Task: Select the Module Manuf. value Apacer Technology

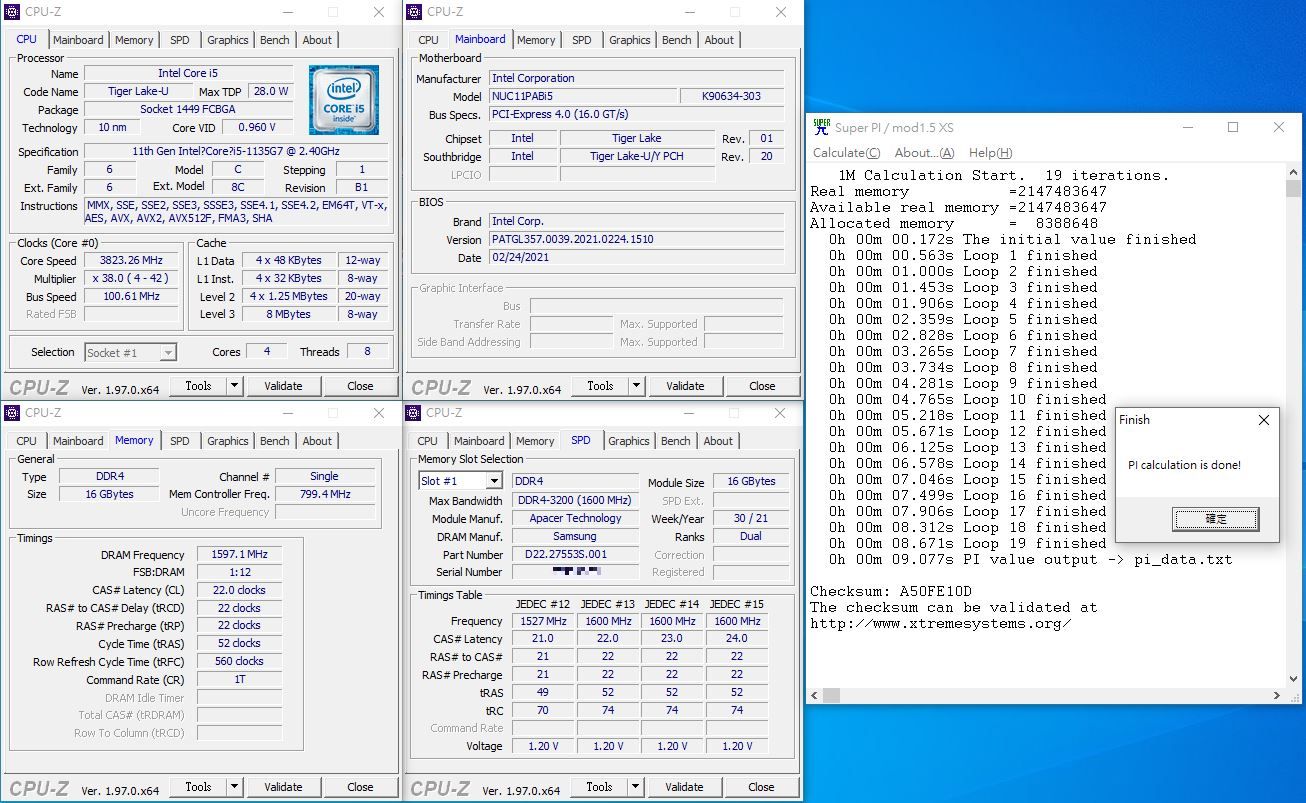Action: tap(576, 519)
